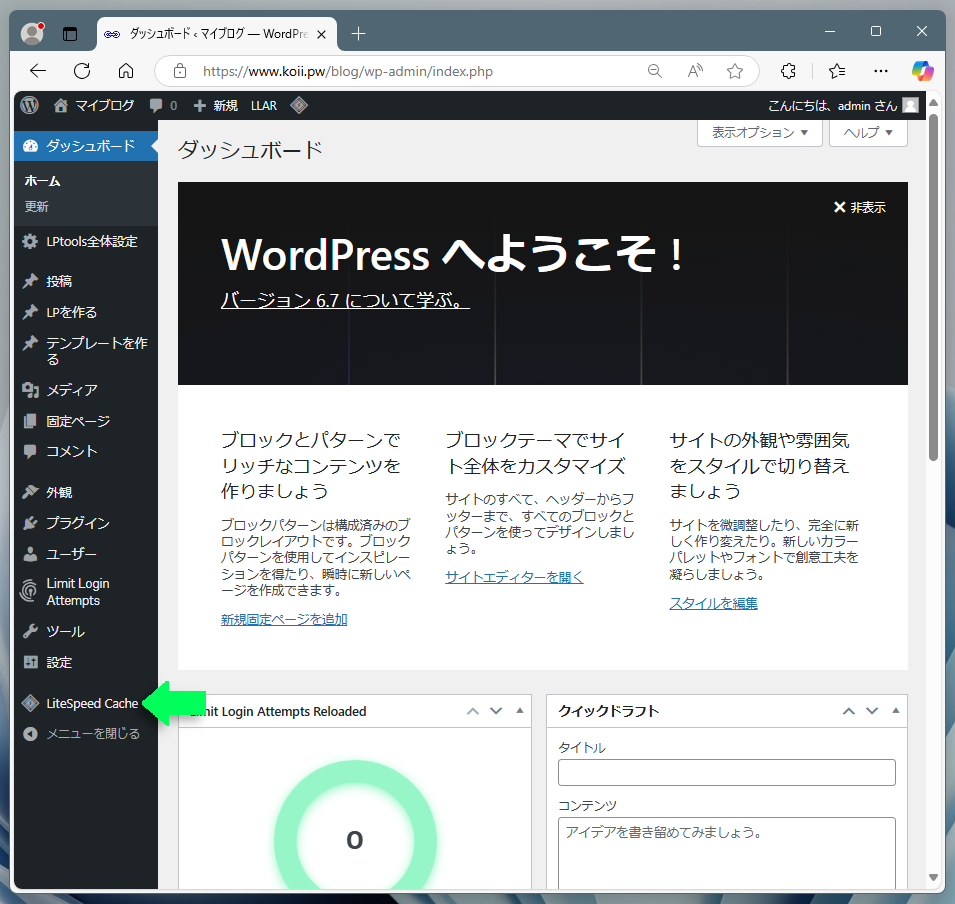The image size is (955, 904).
Task: Open a new browser tab
Action: point(359,34)
